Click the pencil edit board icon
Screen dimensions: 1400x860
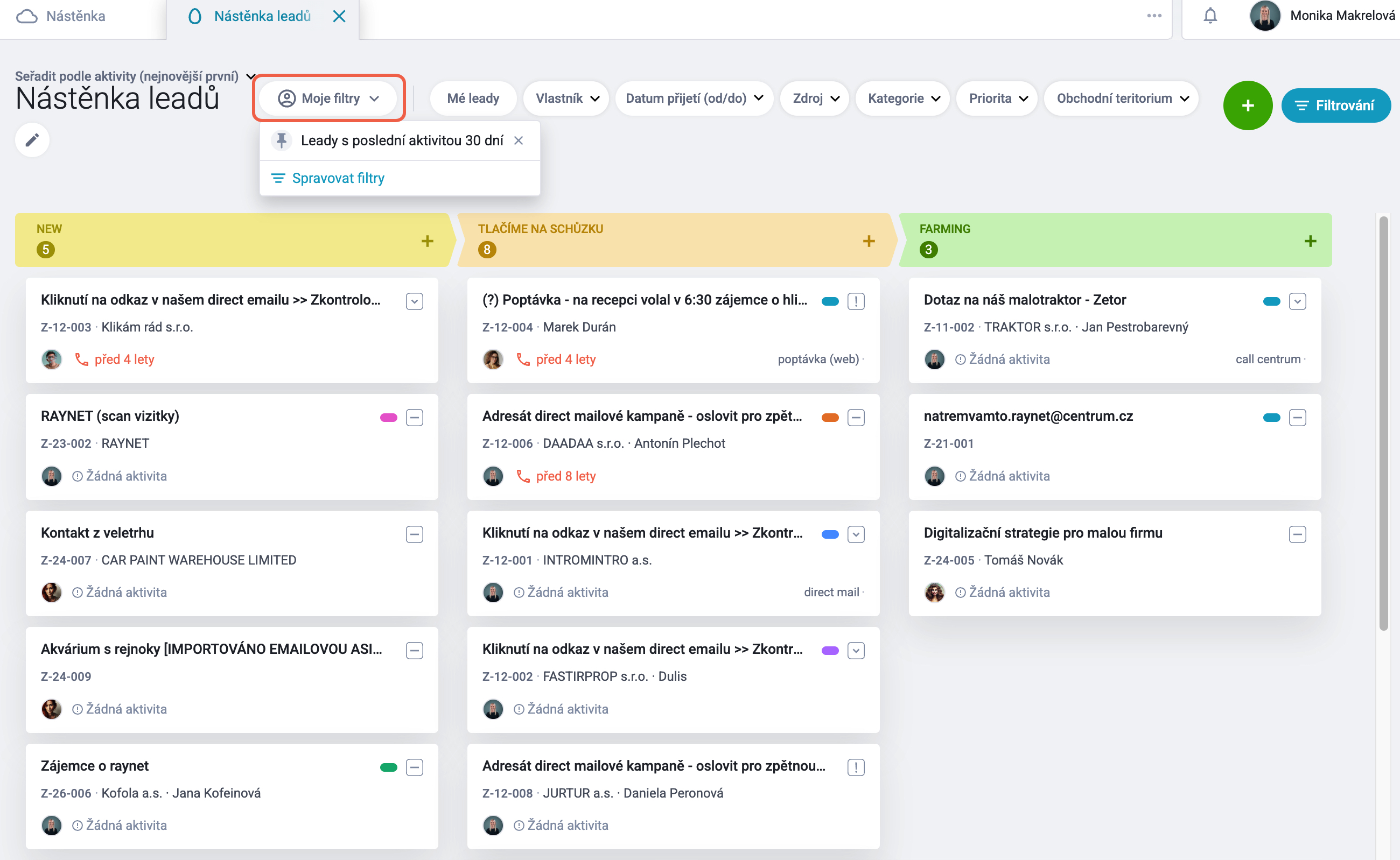coord(32,139)
